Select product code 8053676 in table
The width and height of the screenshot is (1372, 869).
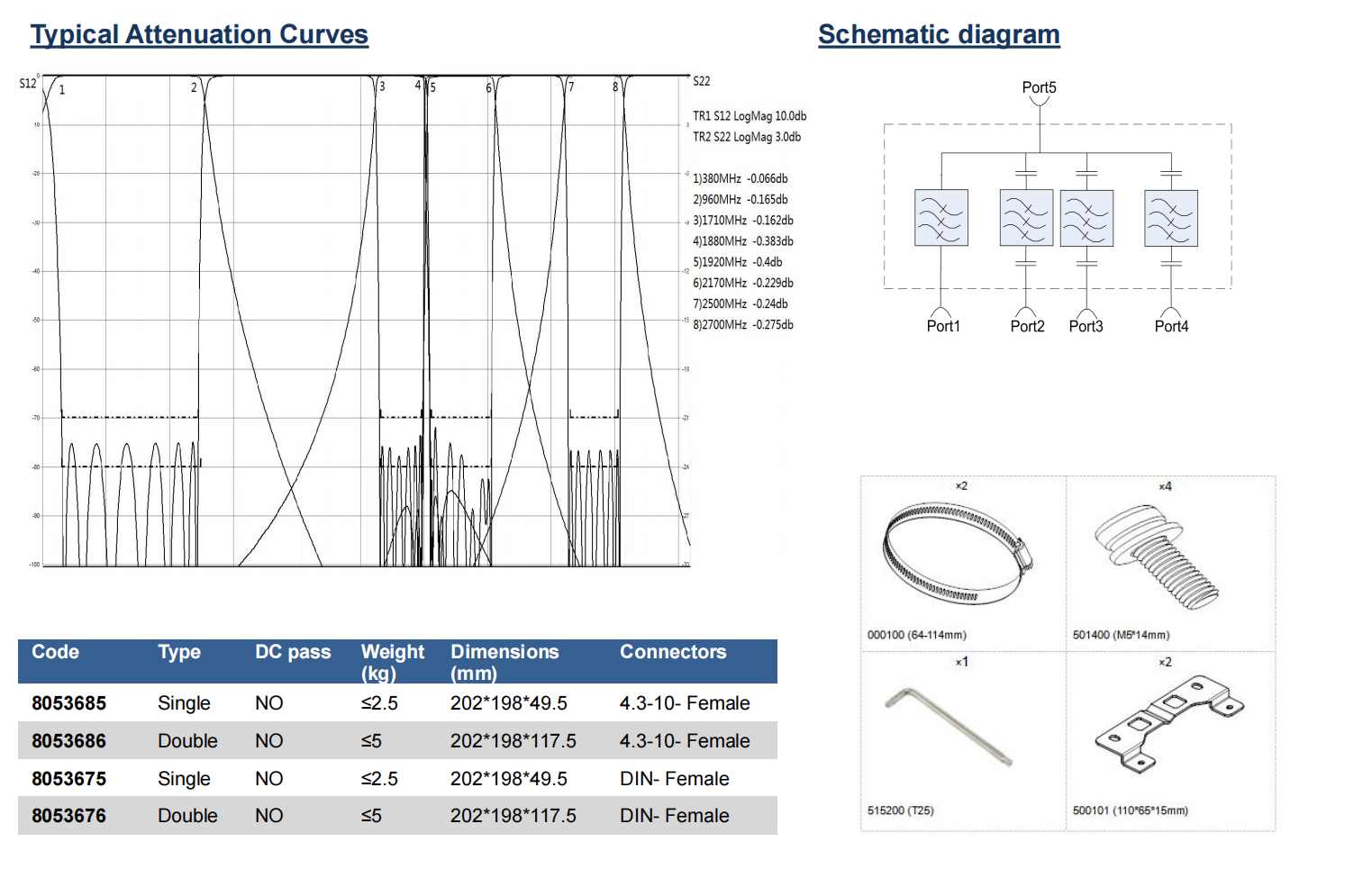coord(68,816)
